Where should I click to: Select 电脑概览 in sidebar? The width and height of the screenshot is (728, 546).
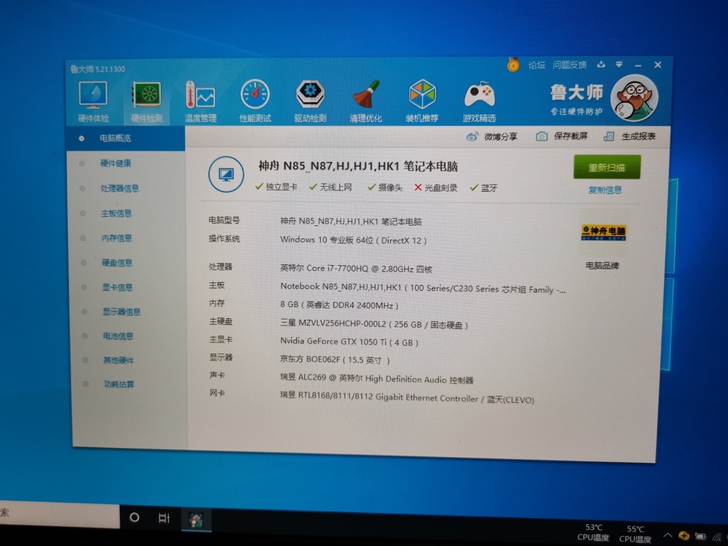tap(125, 138)
